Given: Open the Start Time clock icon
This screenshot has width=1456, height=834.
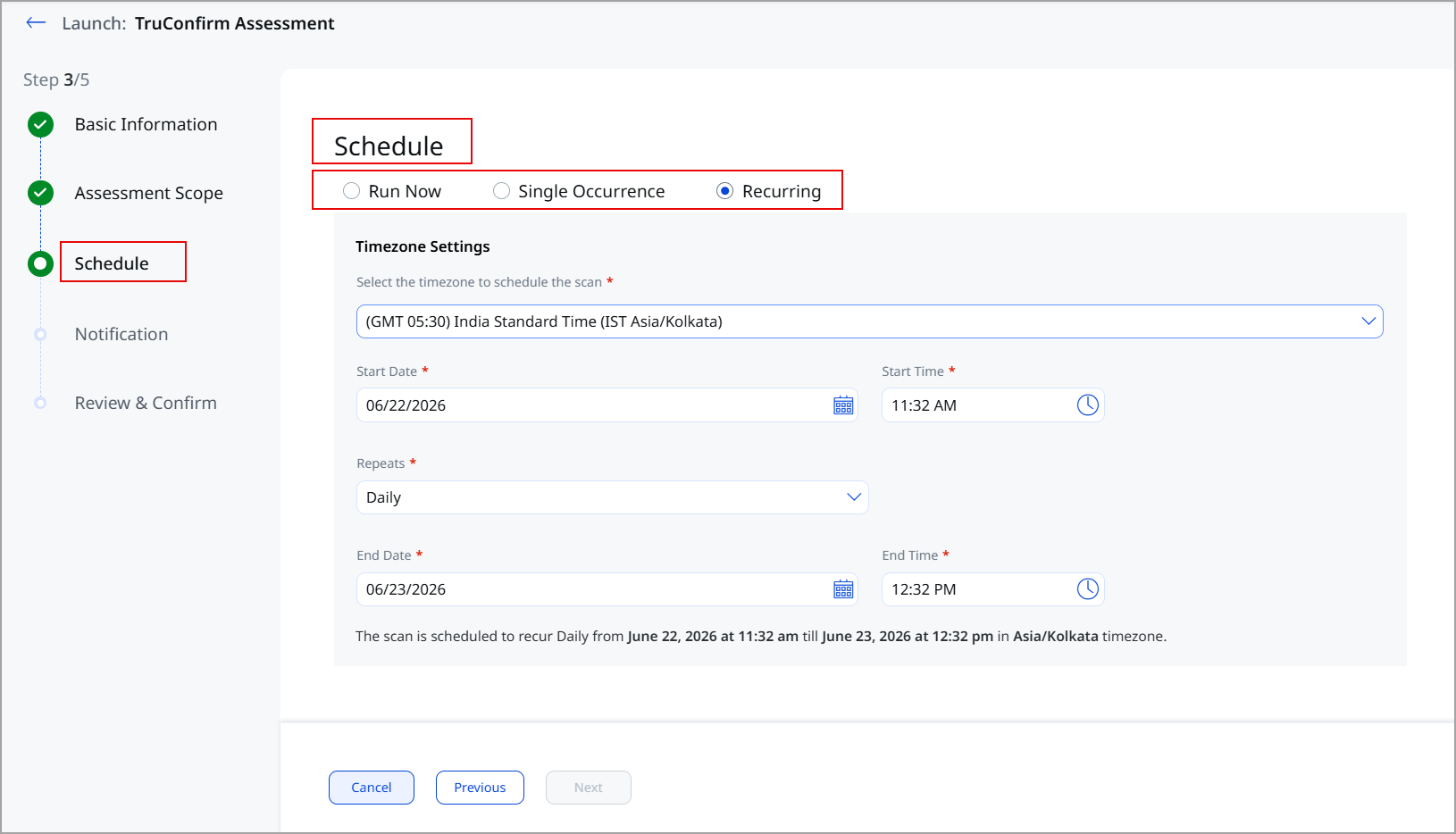Looking at the screenshot, I should point(1087,405).
